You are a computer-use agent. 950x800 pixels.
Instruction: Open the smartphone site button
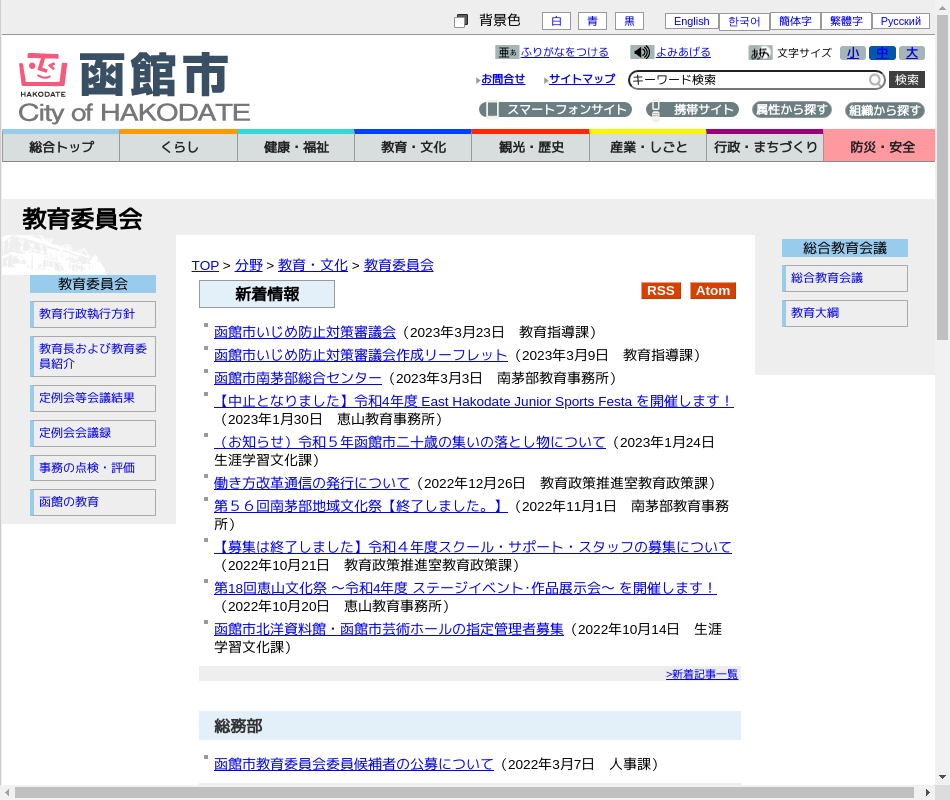[x=555, y=110]
